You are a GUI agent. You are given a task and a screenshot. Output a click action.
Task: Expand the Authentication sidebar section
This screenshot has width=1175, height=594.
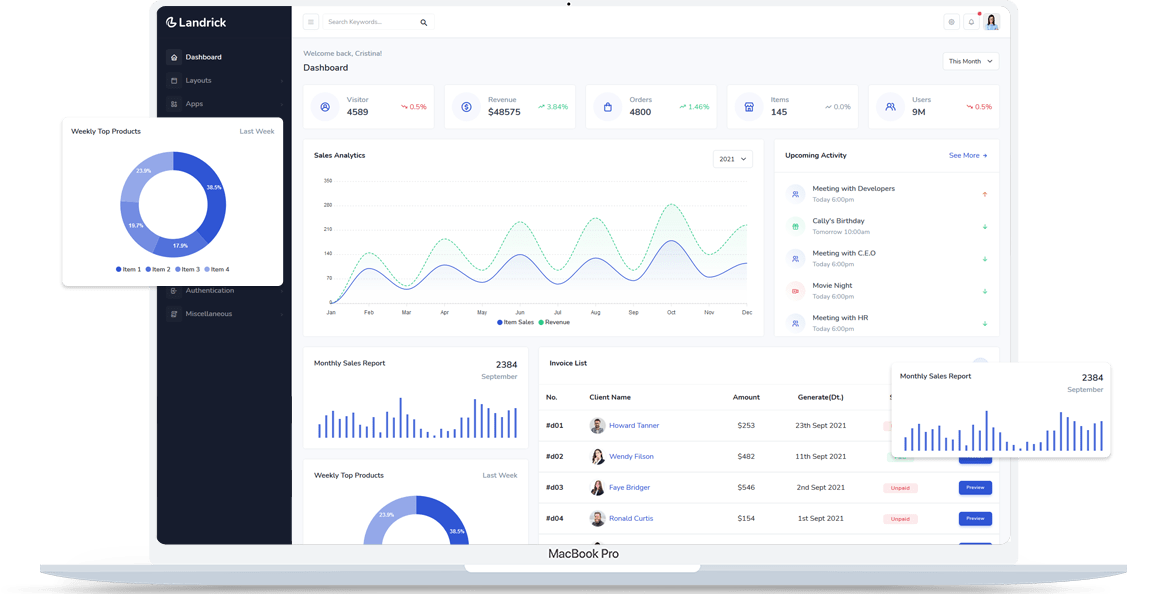(x=208, y=290)
